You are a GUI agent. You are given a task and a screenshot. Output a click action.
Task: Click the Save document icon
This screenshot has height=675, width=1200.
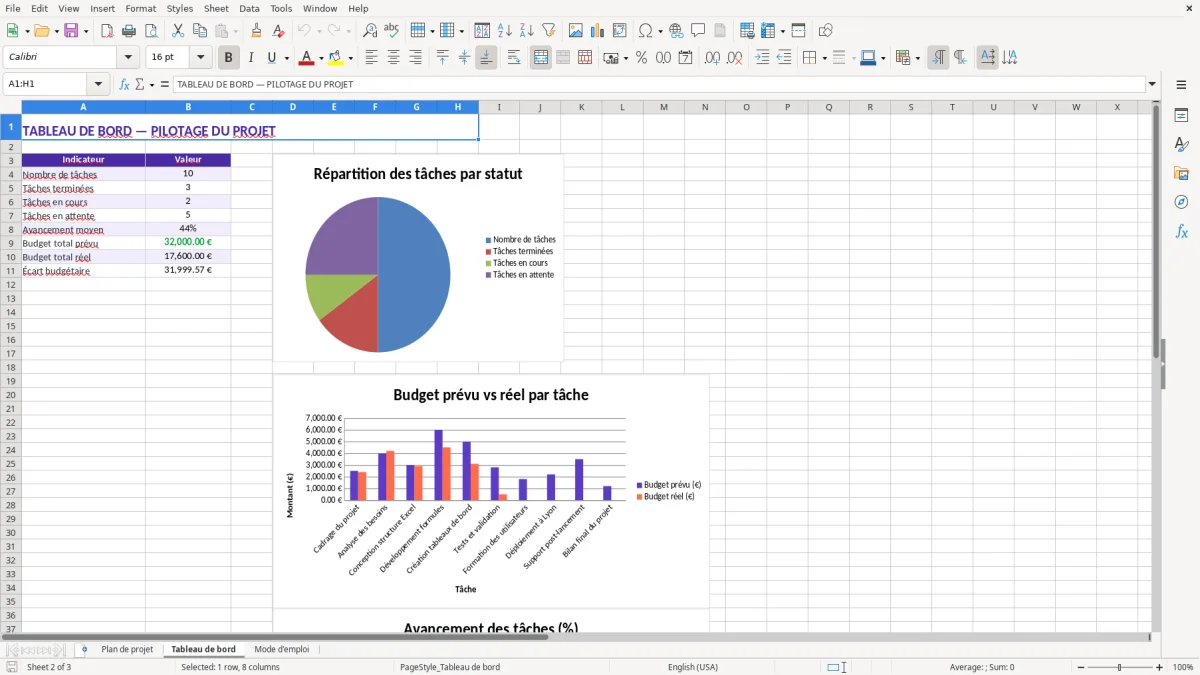pos(71,31)
